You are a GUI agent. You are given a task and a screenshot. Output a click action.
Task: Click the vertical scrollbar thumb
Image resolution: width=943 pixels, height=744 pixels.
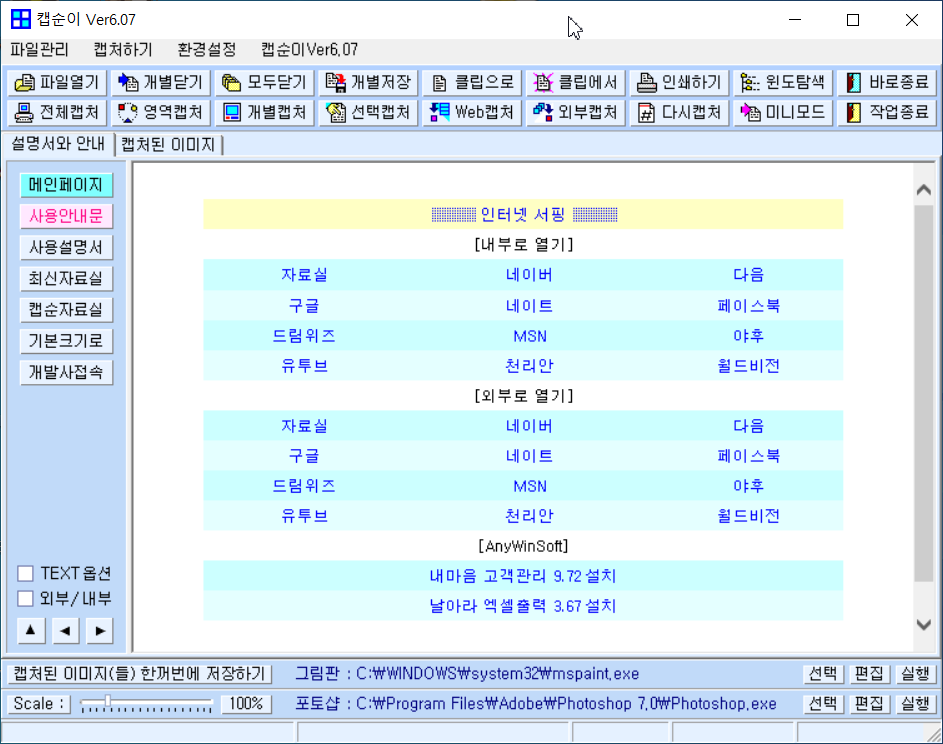tap(924, 393)
